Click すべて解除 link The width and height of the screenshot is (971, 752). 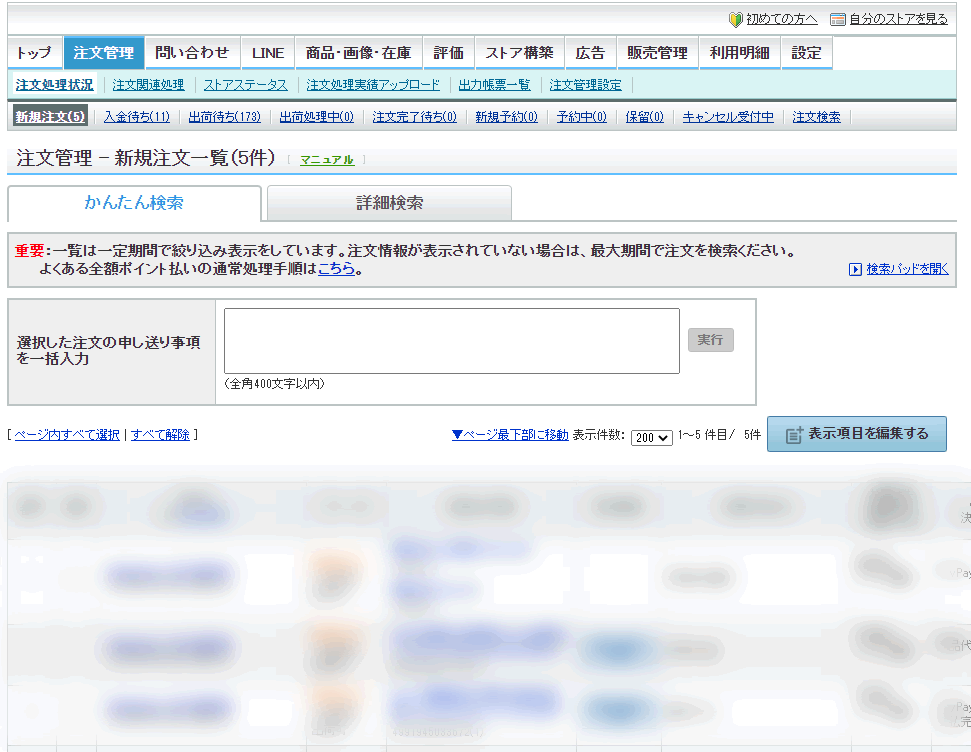pos(160,435)
